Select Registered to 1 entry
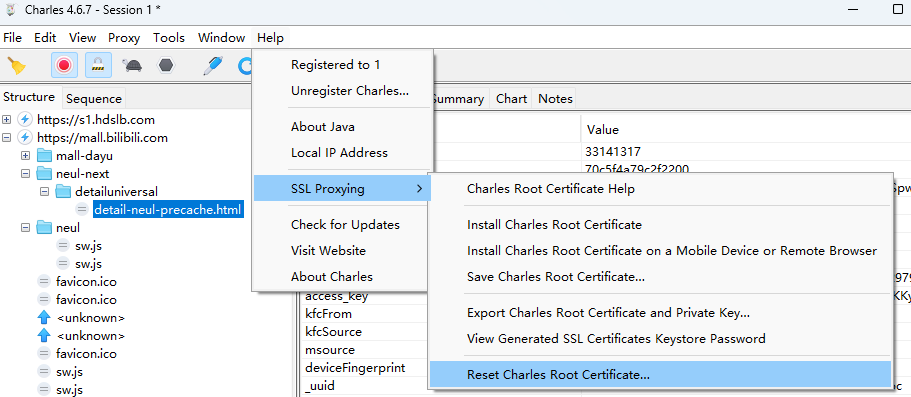Viewport: 911px width, 397px height. (343, 65)
